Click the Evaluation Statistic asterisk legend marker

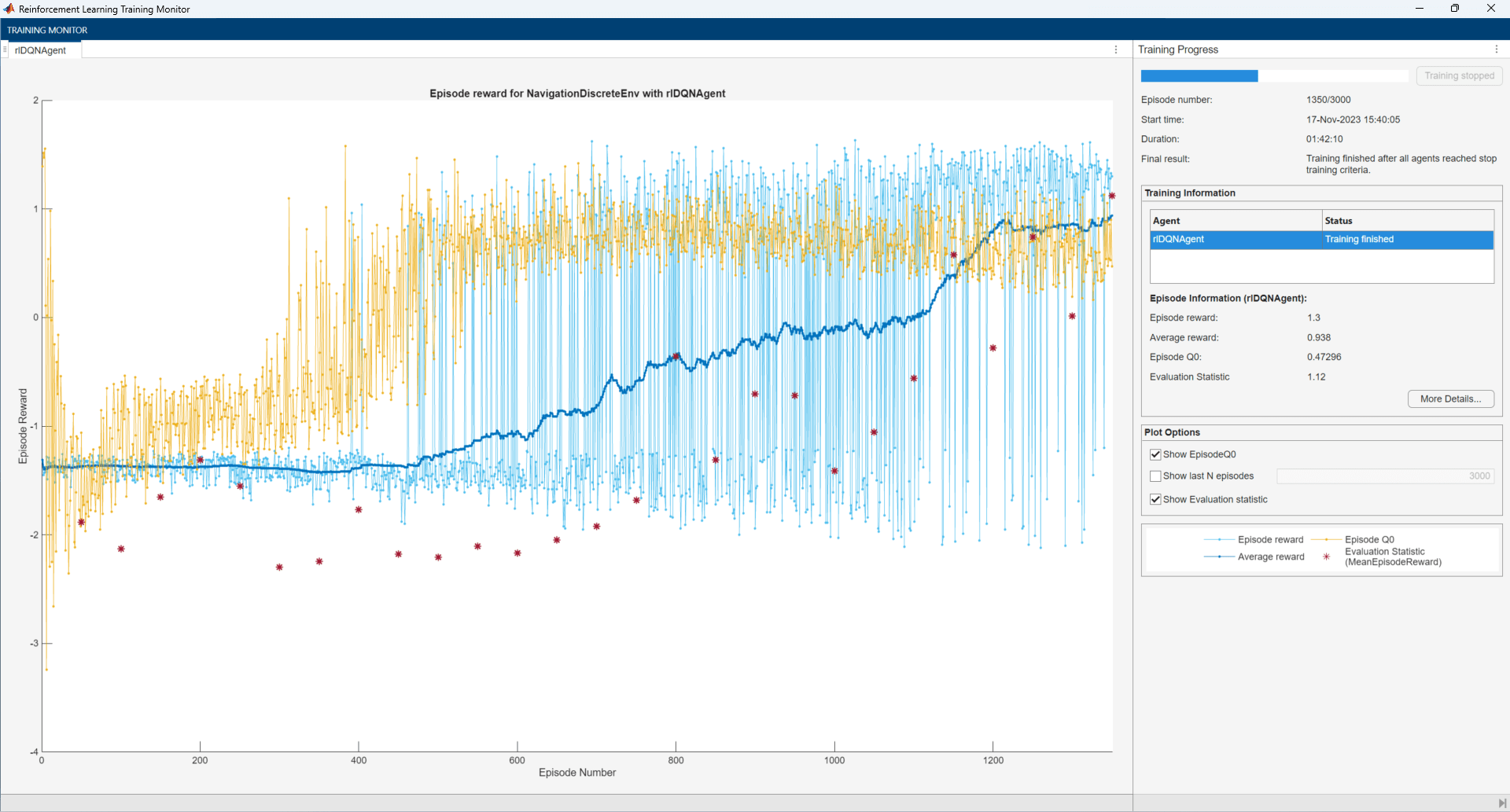(x=1326, y=557)
